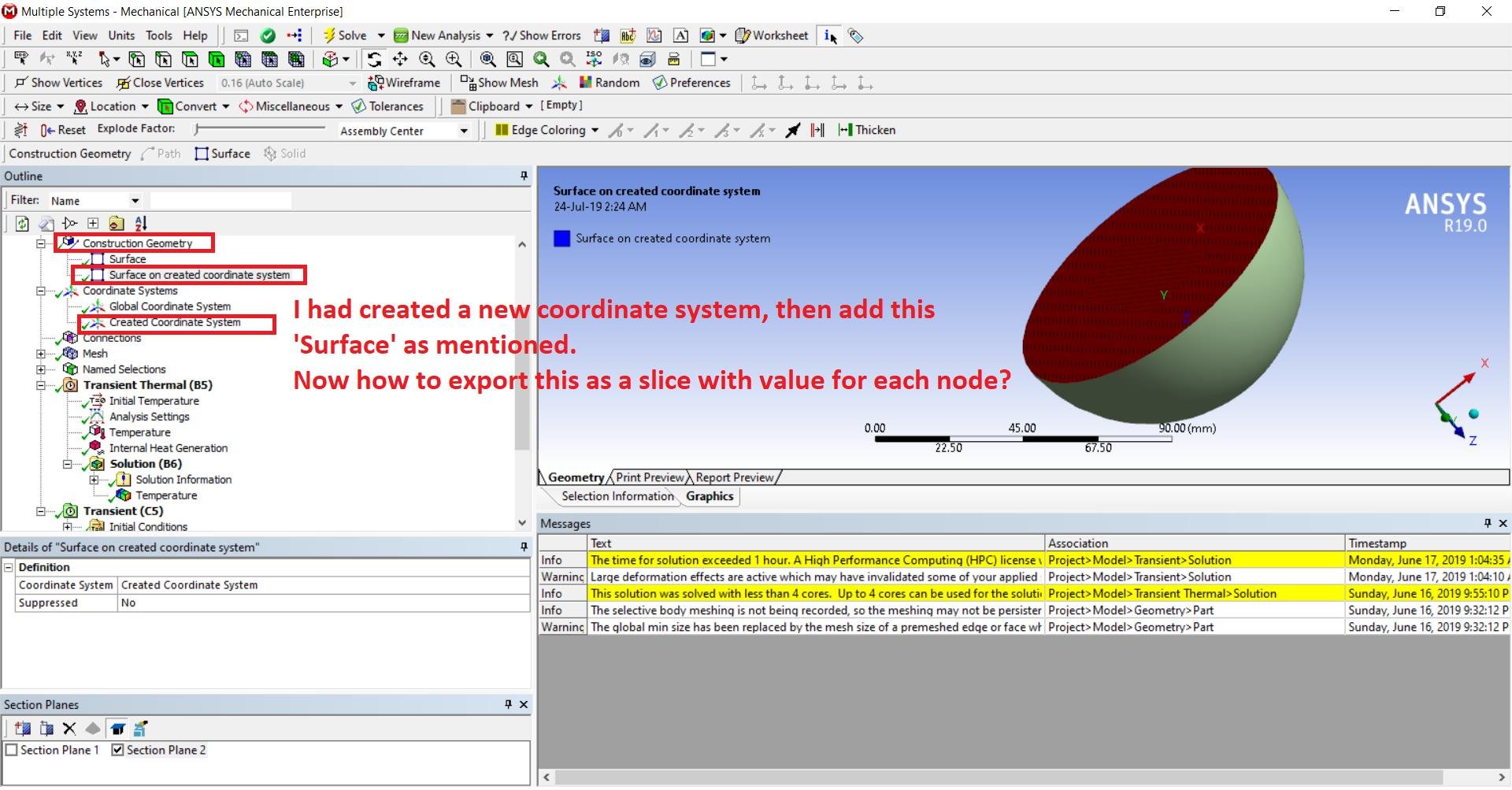Image resolution: width=1512 pixels, height=790 pixels.
Task: Collapse the Construction Geometry tree node
Action: point(41,243)
